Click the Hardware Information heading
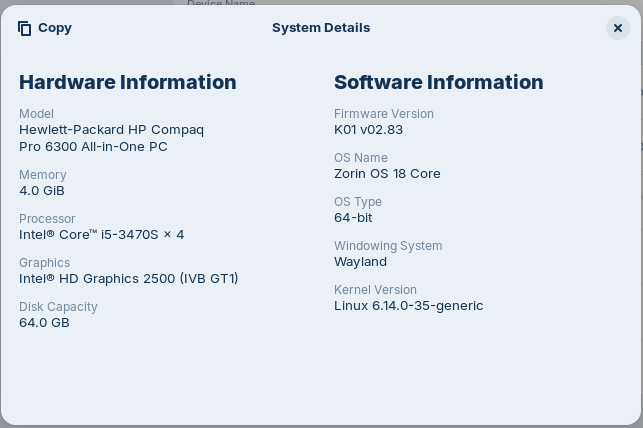Screen dimensions: 643x428 128,82
